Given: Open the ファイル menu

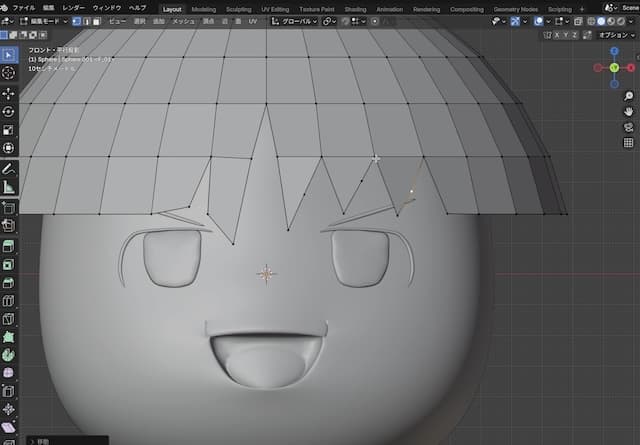Looking at the screenshot, I should [23, 7].
